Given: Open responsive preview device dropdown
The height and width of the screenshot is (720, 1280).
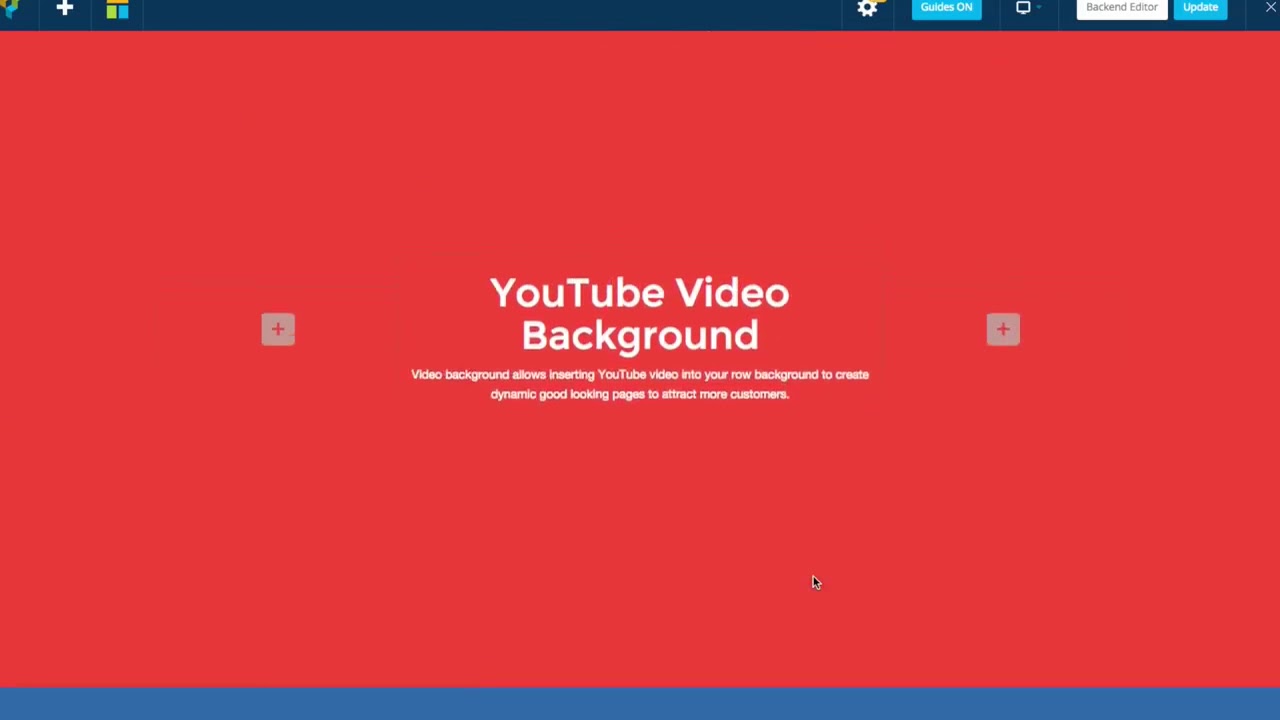Looking at the screenshot, I should [x=1027, y=8].
